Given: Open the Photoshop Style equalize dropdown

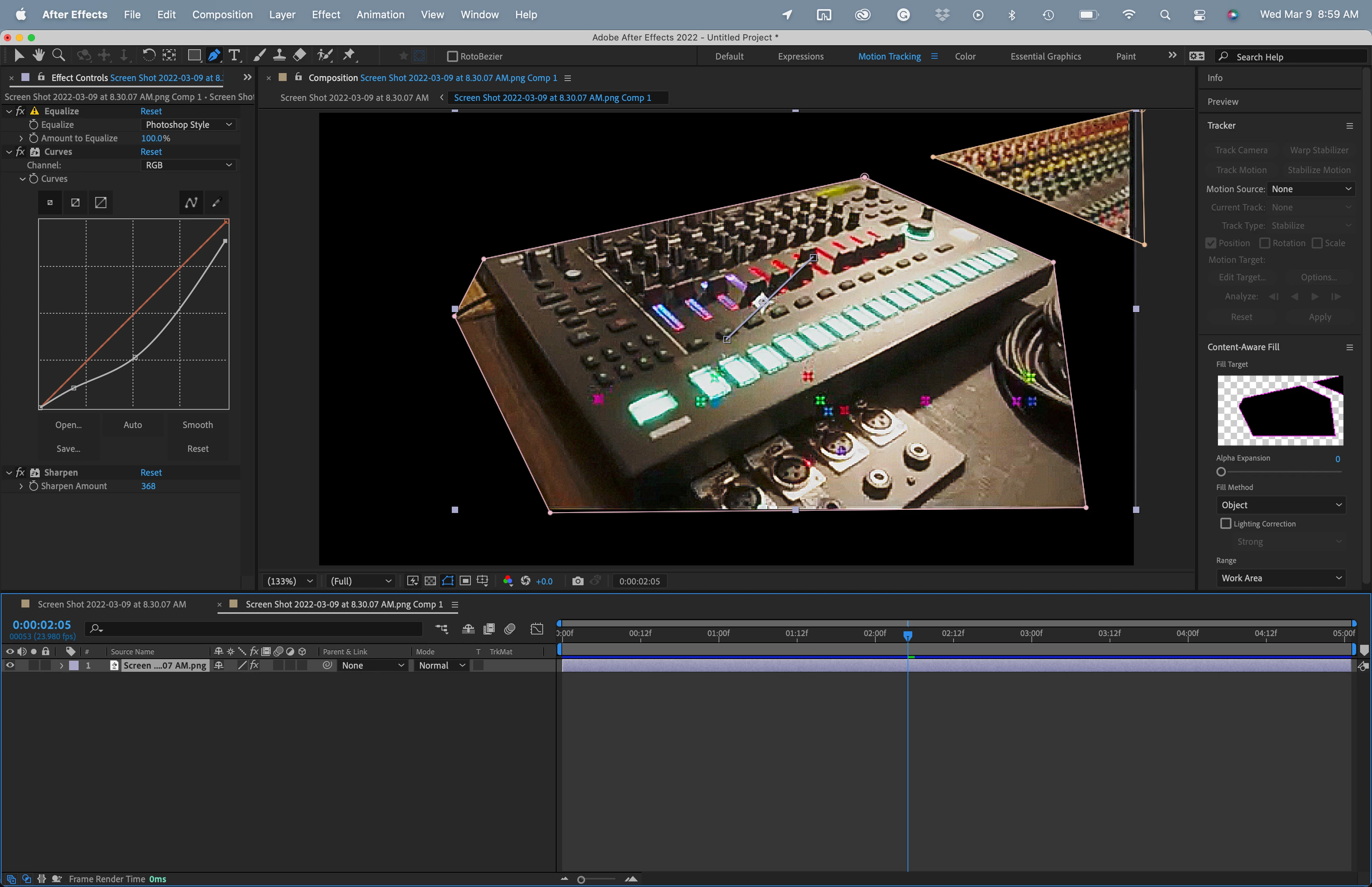Looking at the screenshot, I should pos(188,125).
